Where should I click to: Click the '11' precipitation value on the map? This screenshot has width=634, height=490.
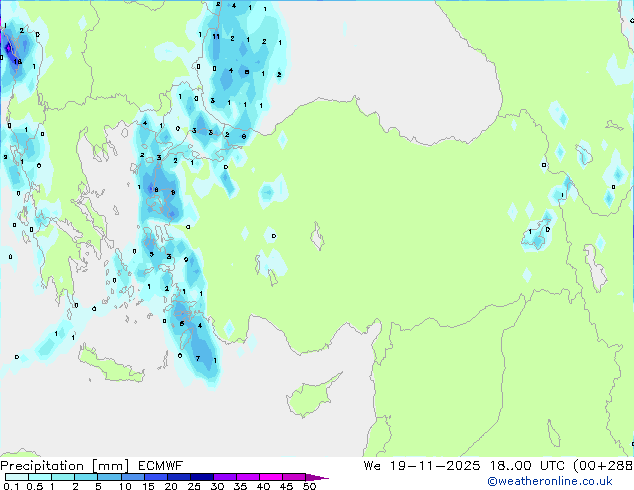[216, 36]
